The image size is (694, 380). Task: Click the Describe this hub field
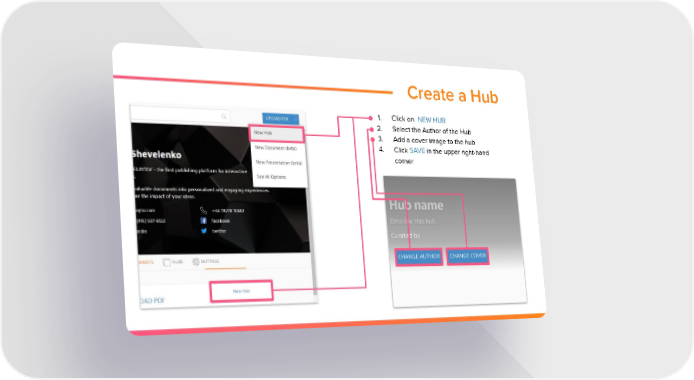click(x=413, y=221)
